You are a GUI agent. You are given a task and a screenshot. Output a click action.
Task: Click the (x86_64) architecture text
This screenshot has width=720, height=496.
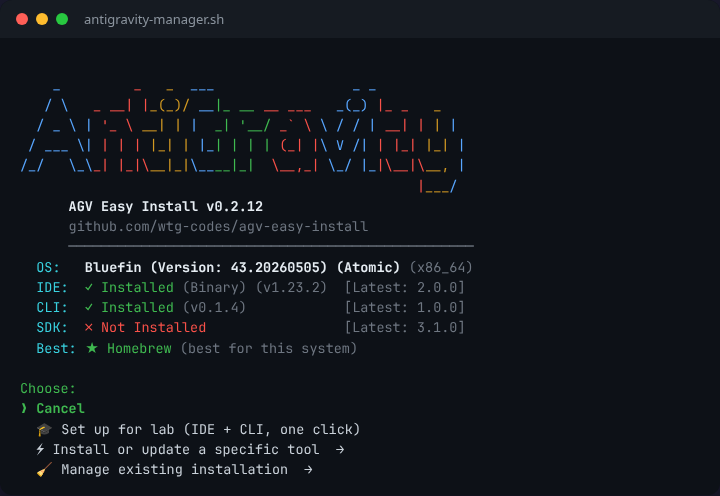[441, 267]
